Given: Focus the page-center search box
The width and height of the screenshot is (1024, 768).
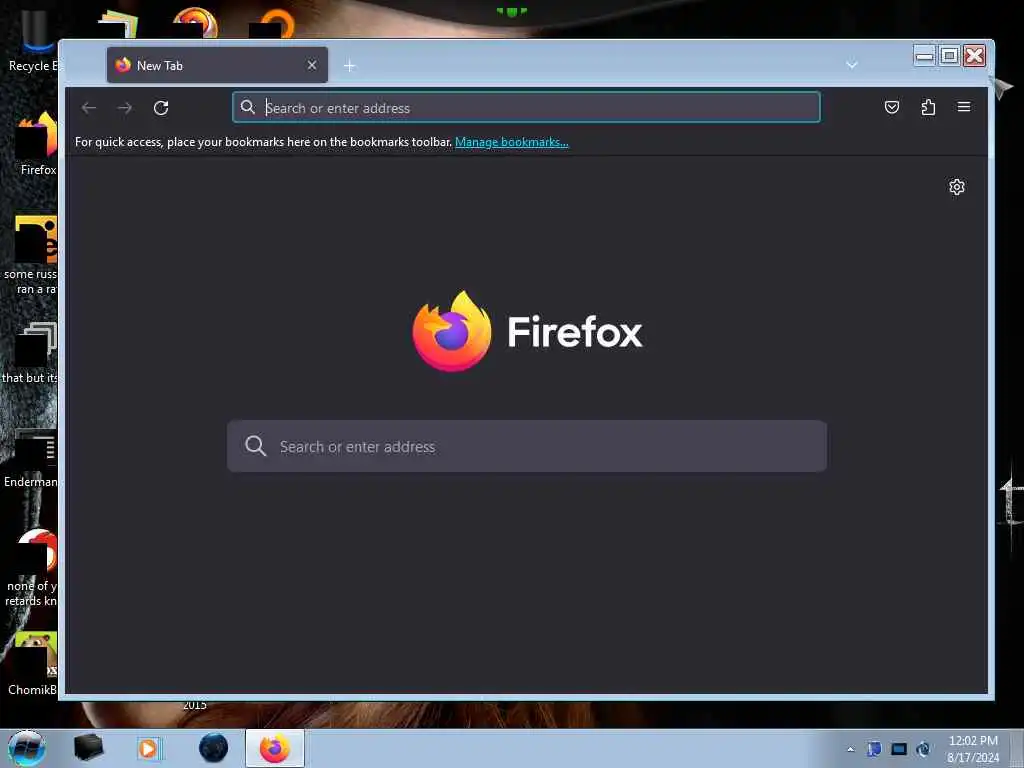Looking at the screenshot, I should click(x=526, y=446).
